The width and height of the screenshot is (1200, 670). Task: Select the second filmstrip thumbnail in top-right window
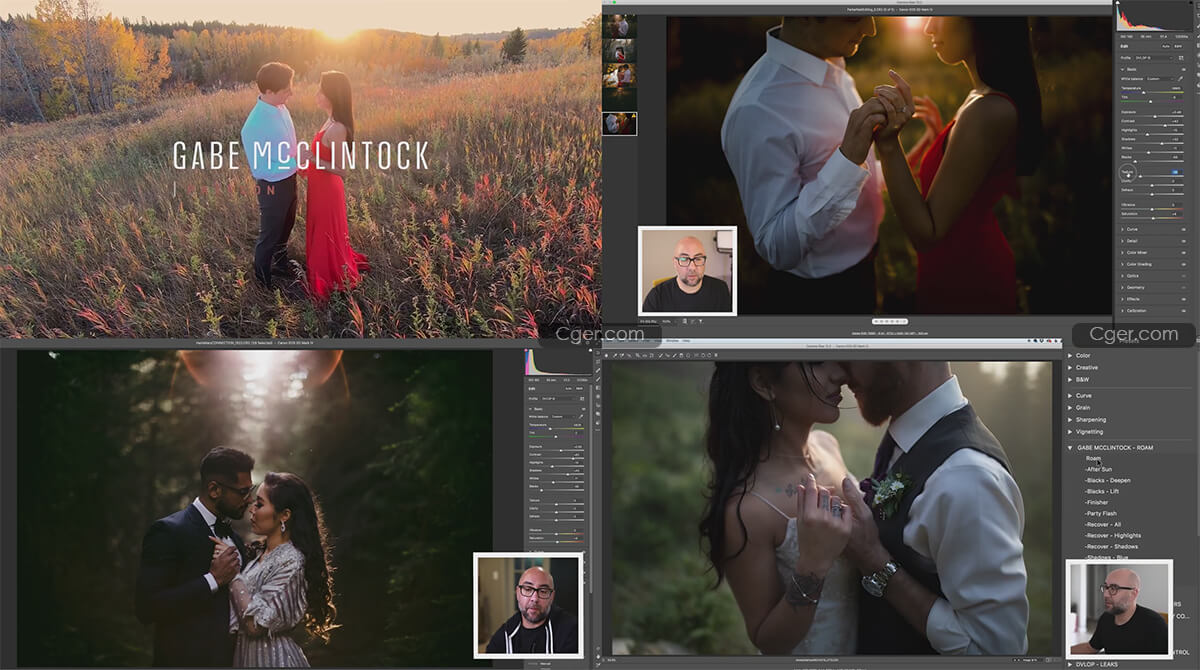pyautogui.click(x=620, y=50)
